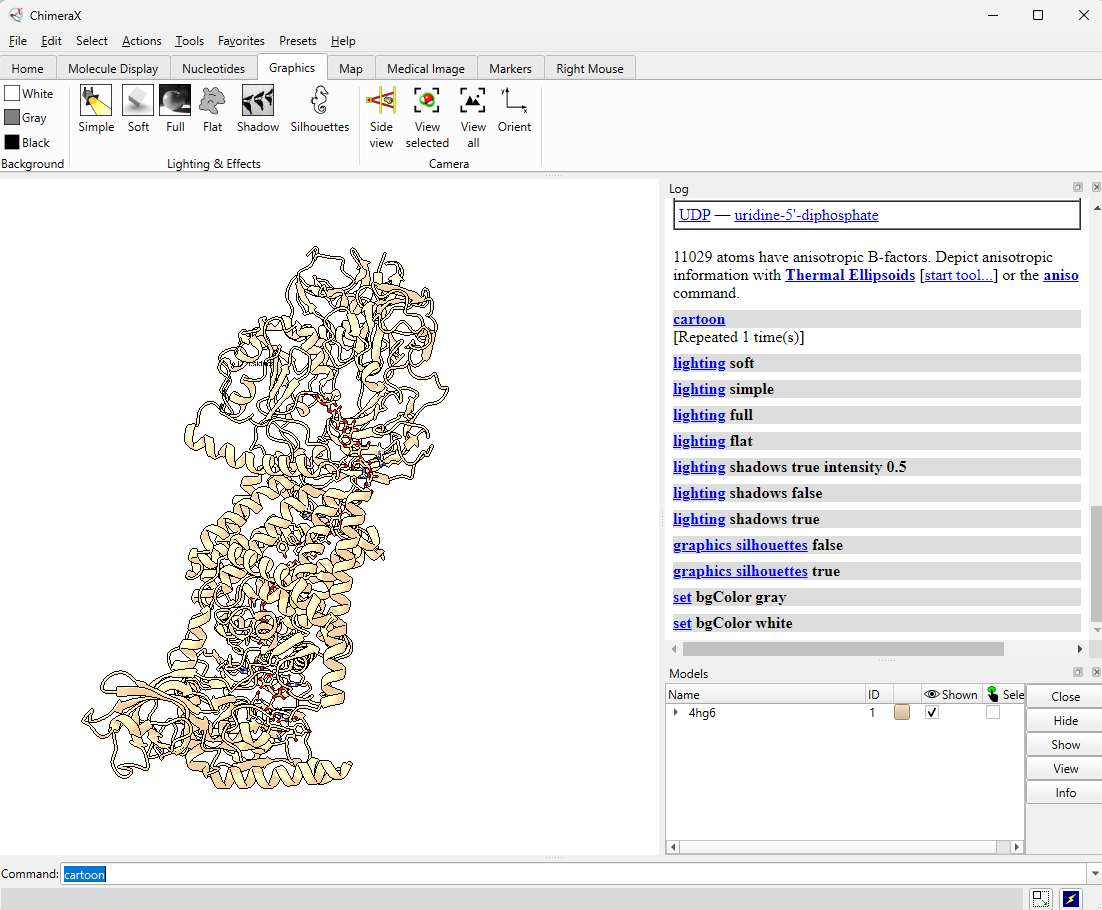The image size is (1102, 910).
Task: Open the Tools menu
Action: point(189,41)
